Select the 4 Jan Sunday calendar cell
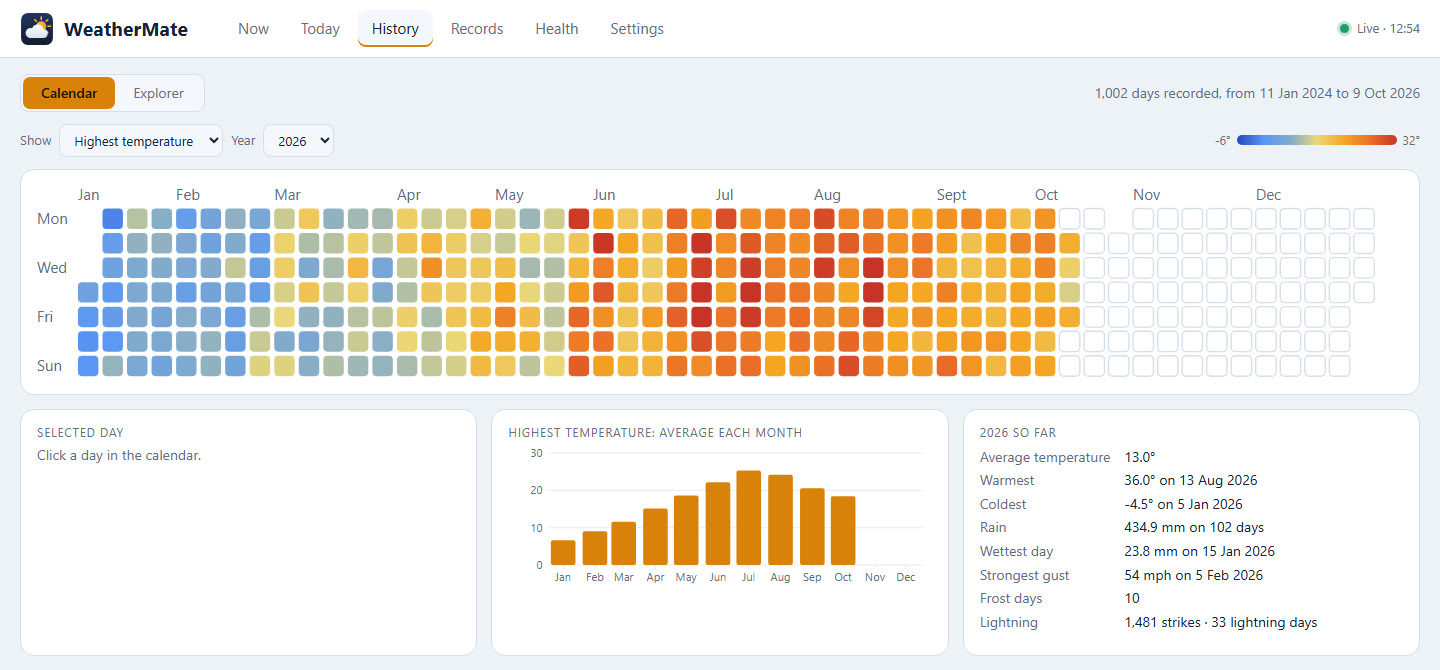Viewport: 1440px width, 670px height. pyautogui.click(x=88, y=366)
